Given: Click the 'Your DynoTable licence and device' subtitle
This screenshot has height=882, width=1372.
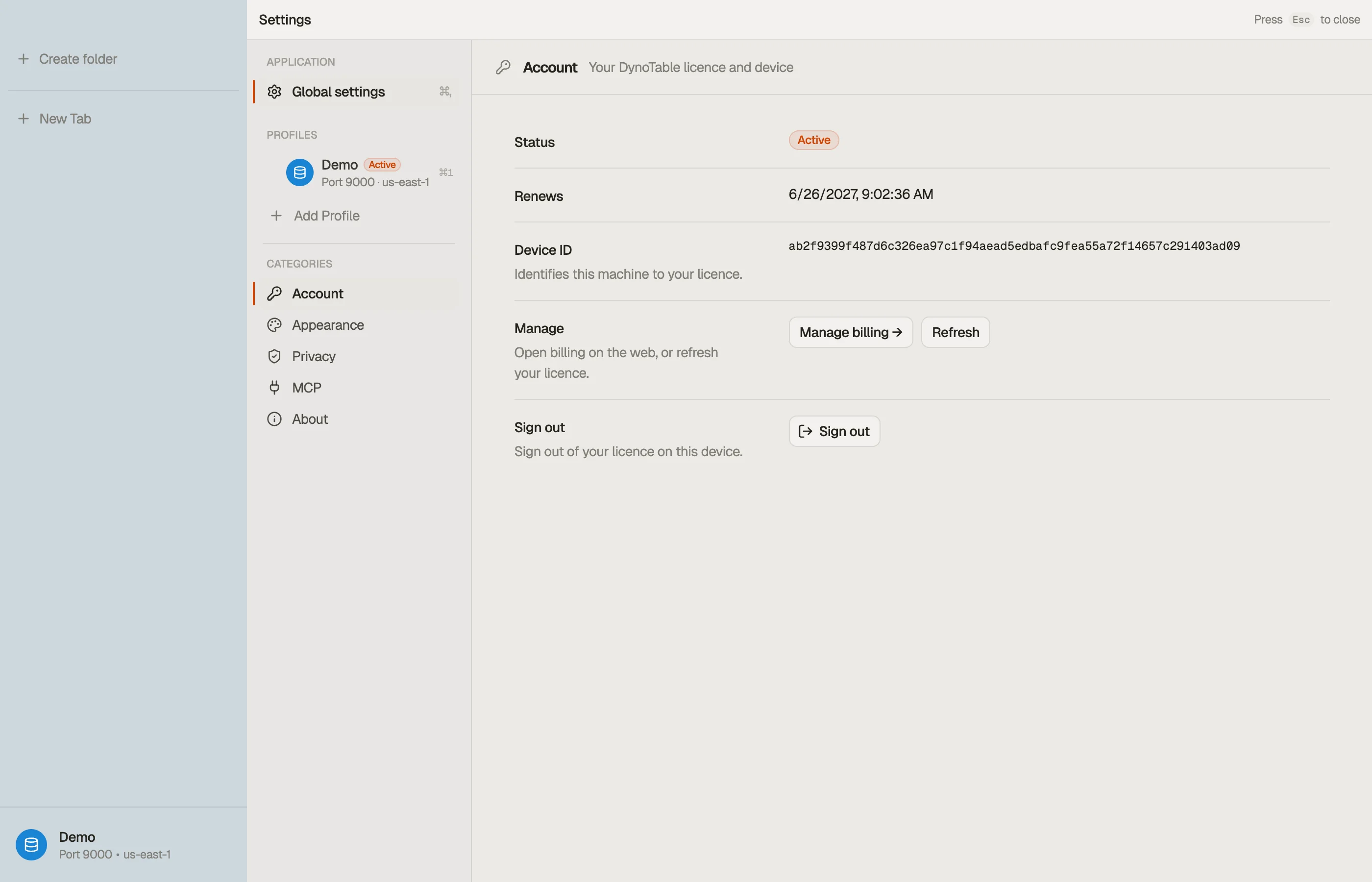Looking at the screenshot, I should click(690, 68).
